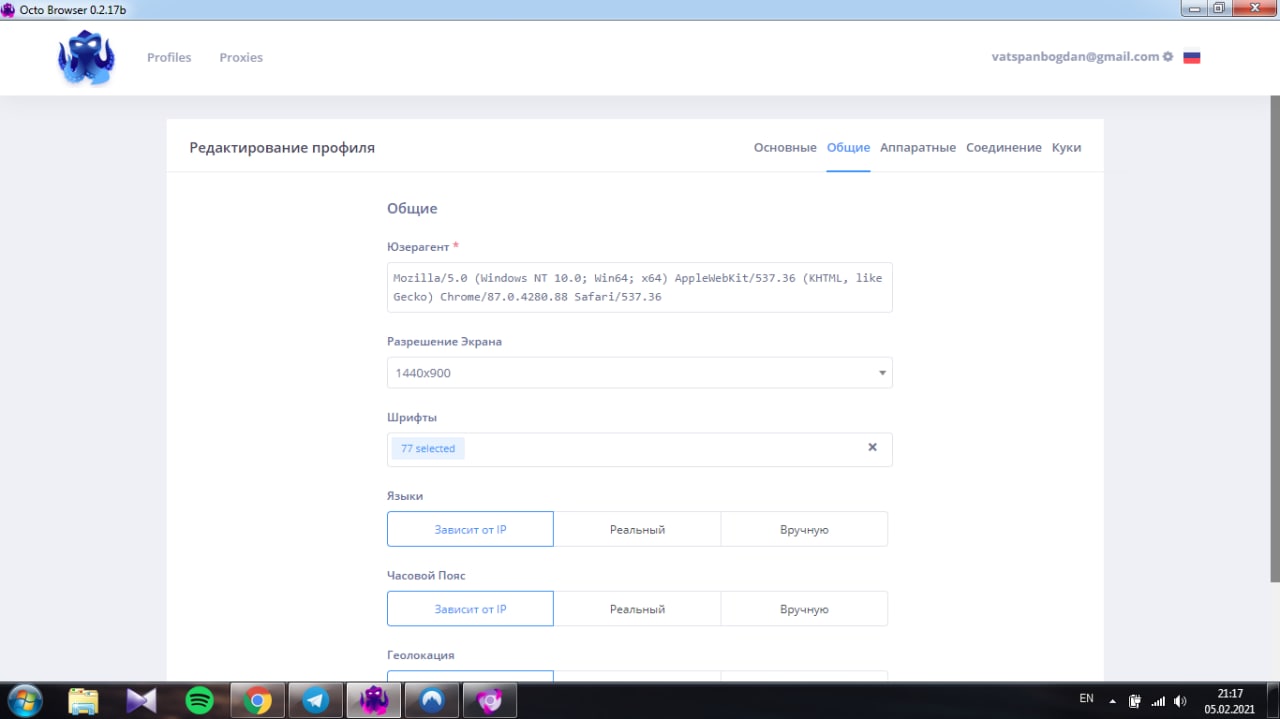Open the blue circular app in taskbar
Screen dimensions: 1280x719
tap(432, 700)
